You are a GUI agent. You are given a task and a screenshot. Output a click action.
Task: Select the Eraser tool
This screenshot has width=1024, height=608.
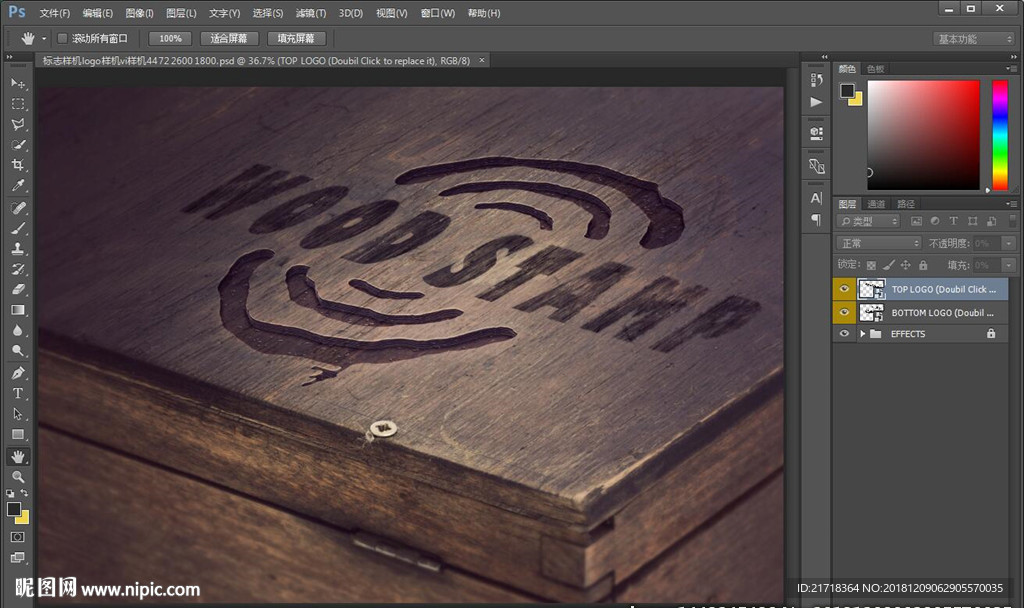coord(18,289)
